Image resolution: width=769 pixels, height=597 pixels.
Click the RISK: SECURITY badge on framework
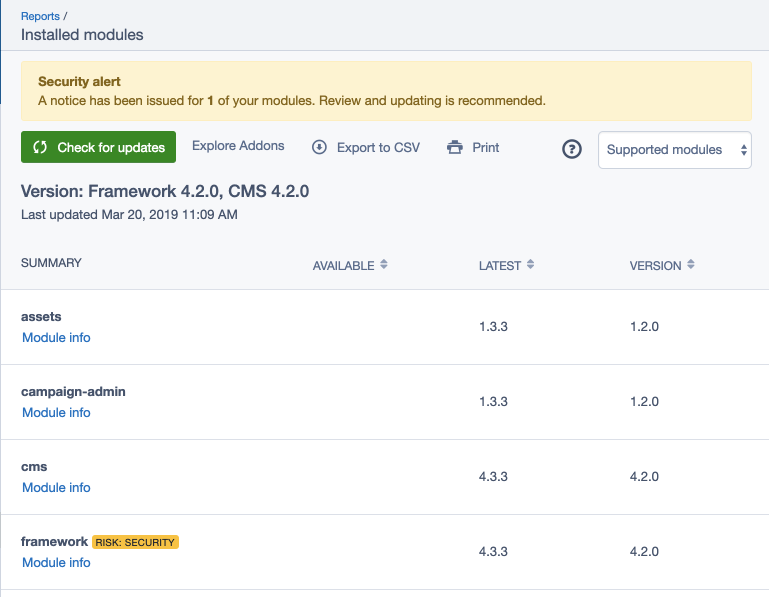[x=135, y=542]
